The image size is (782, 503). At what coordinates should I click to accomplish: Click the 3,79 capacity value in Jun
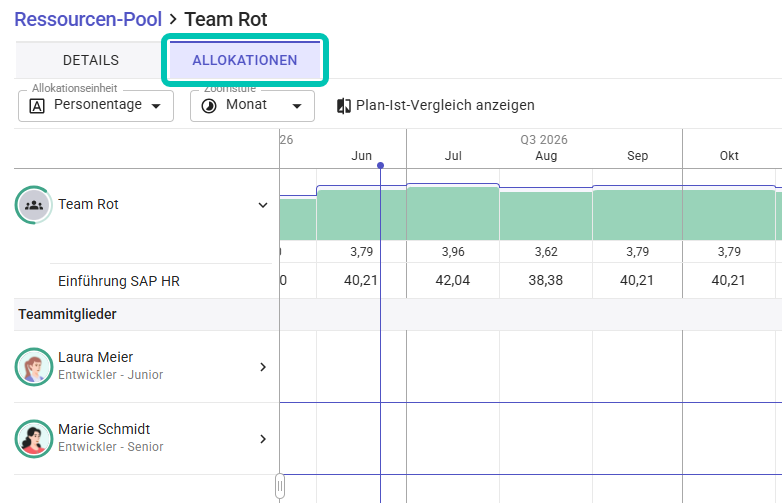coord(362,252)
